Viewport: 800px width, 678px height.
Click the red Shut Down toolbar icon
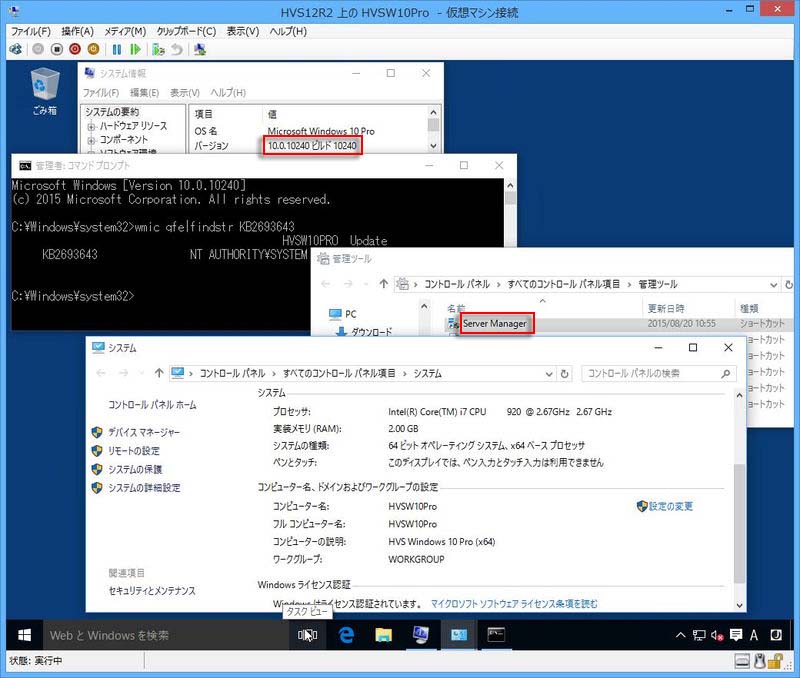(x=75, y=49)
